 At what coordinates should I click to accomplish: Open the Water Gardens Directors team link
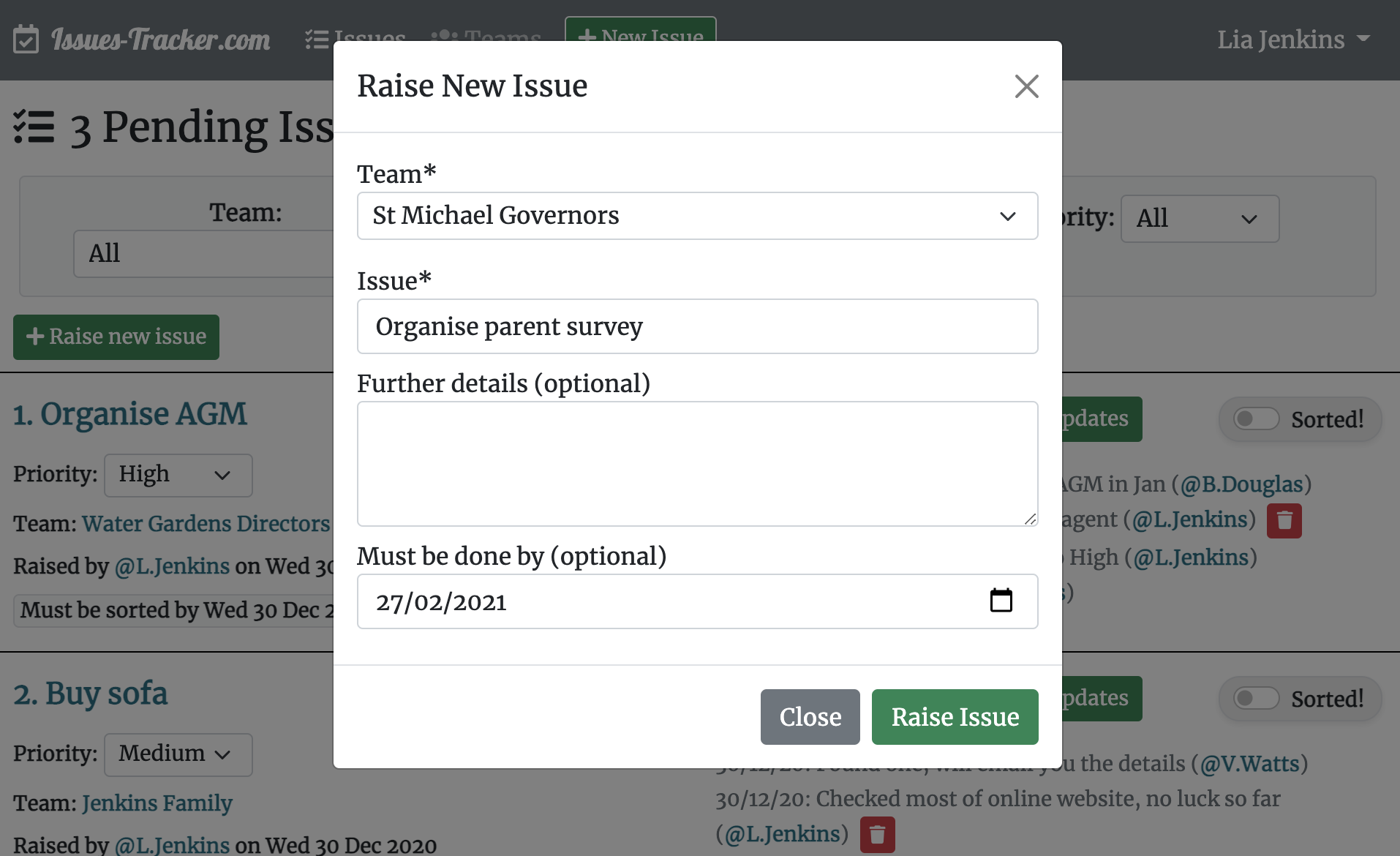coord(206,523)
